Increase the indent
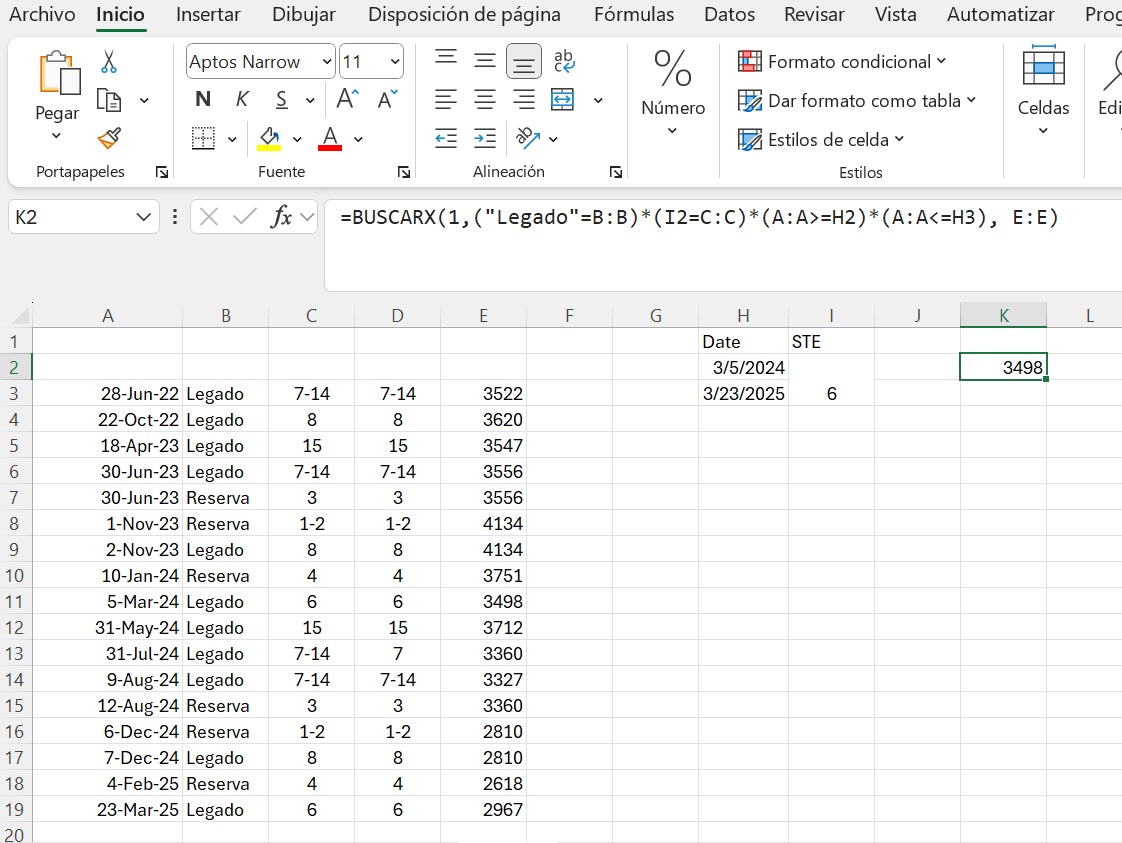 [x=484, y=138]
